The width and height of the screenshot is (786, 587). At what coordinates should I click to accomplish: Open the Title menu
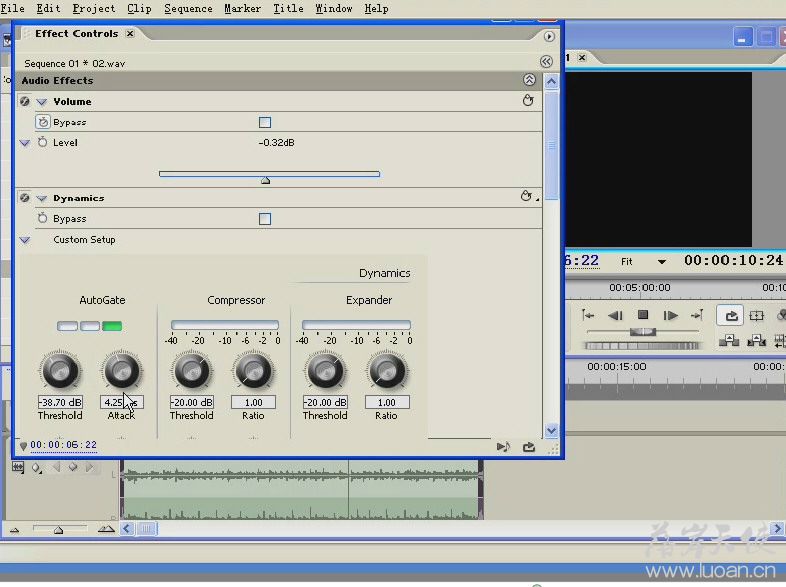pos(288,9)
